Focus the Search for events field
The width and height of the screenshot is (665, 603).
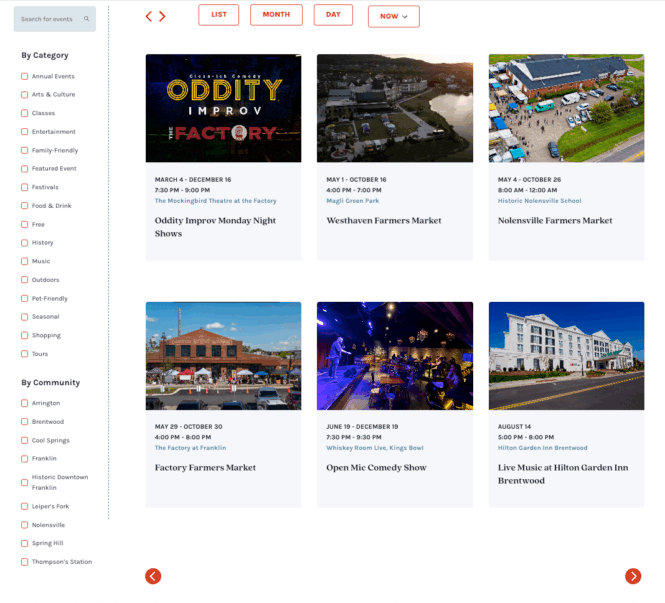pyautogui.click(x=55, y=19)
